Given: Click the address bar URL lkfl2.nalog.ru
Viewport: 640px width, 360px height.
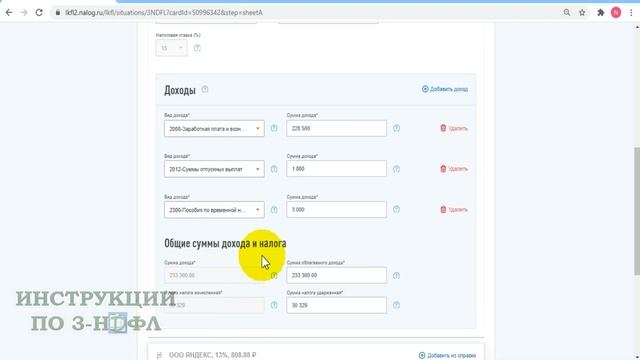Looking at the screenshot, I should point(164,13).
